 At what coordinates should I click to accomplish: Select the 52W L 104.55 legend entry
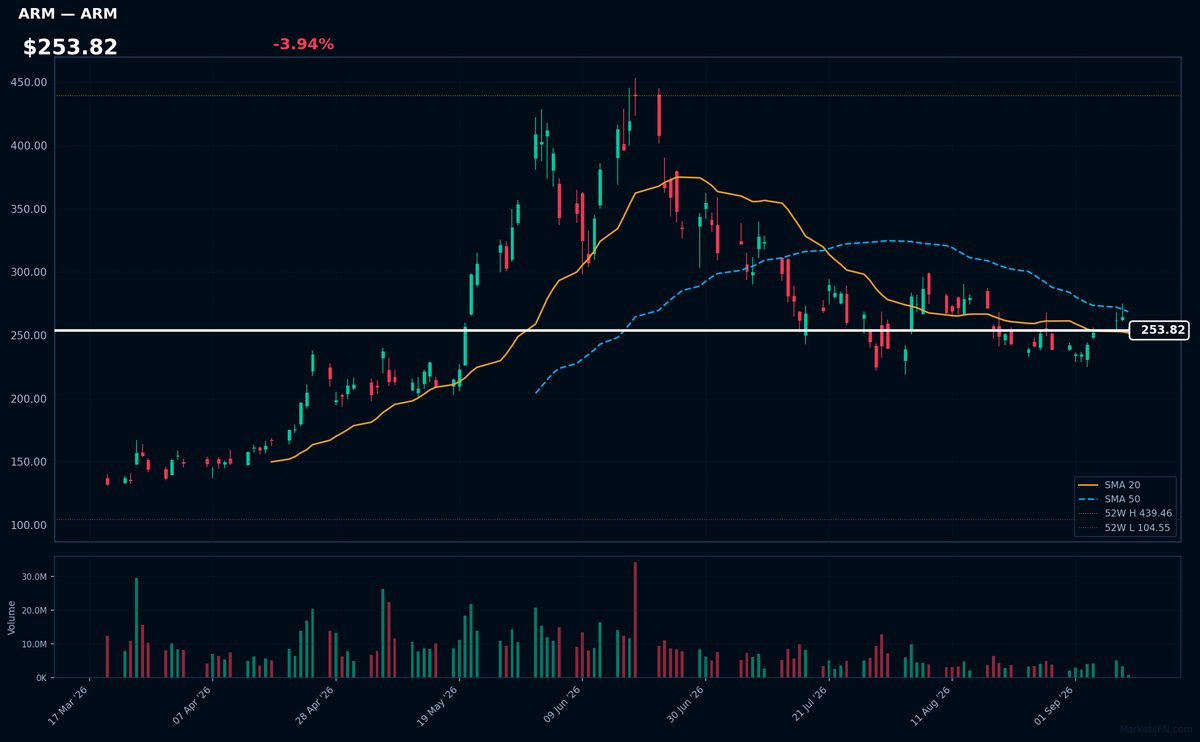[x=1124, y=527]
